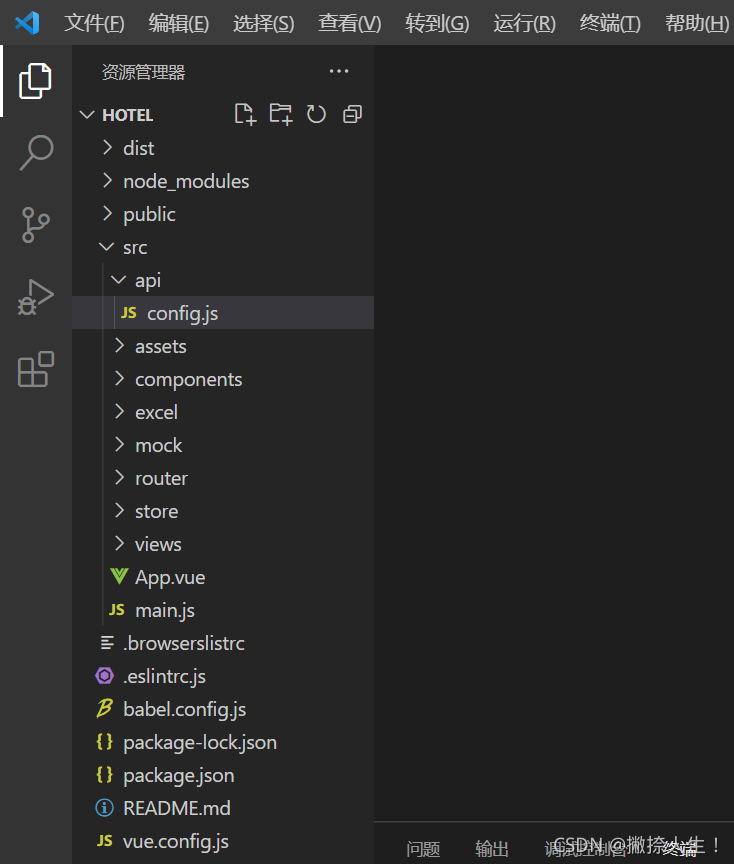Open the Explorer view in activity bar

pyautogui.click(x=35, y=81)
